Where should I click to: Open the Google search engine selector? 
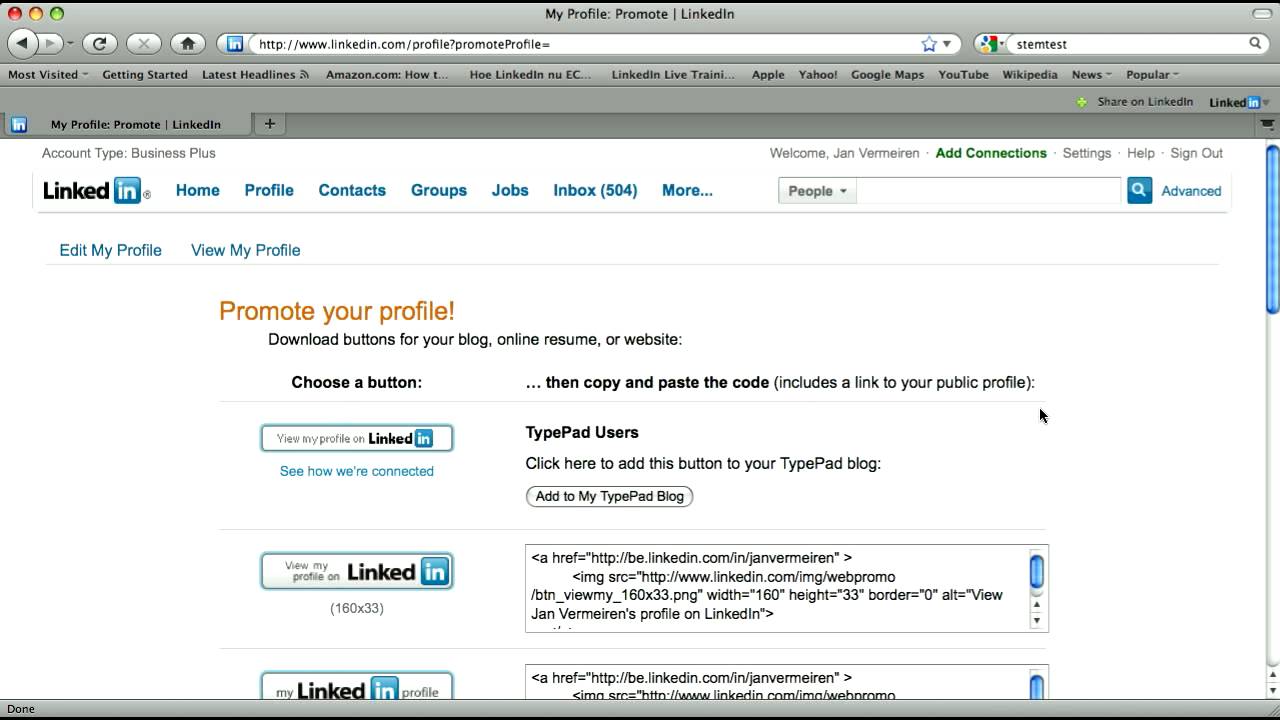[991, 44]
